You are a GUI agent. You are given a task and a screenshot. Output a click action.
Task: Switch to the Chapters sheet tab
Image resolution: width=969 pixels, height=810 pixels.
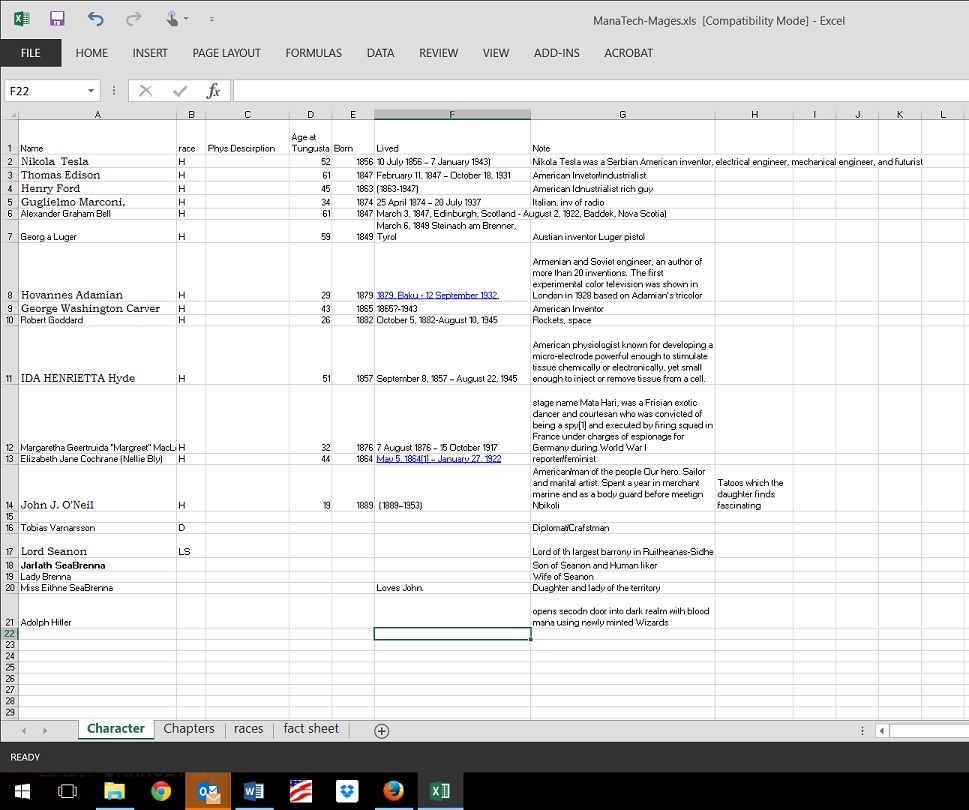tap(188, 729)
